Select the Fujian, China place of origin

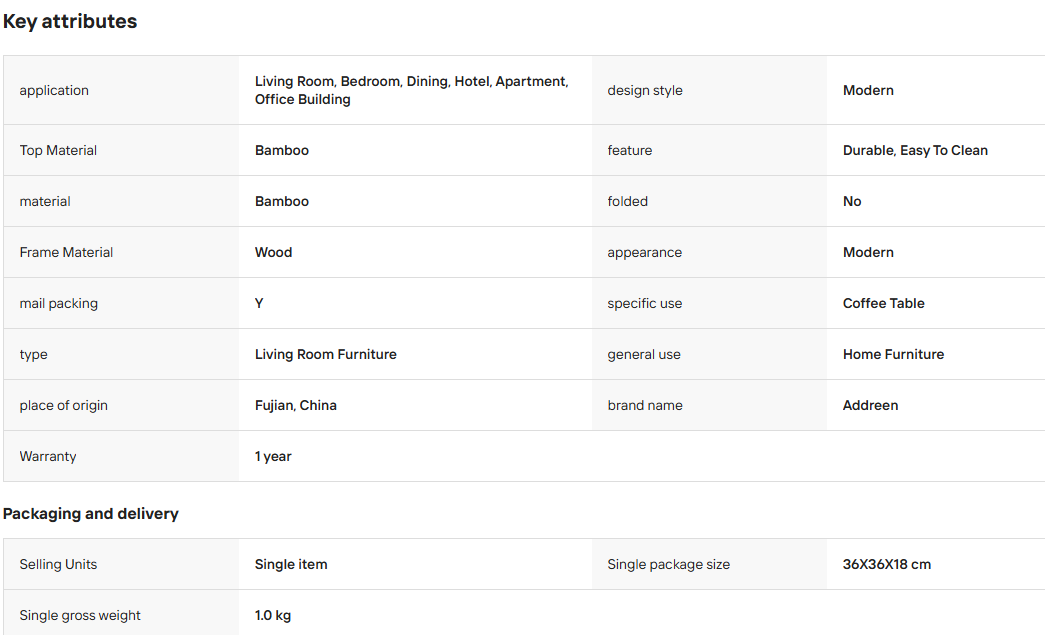(296, 405)
